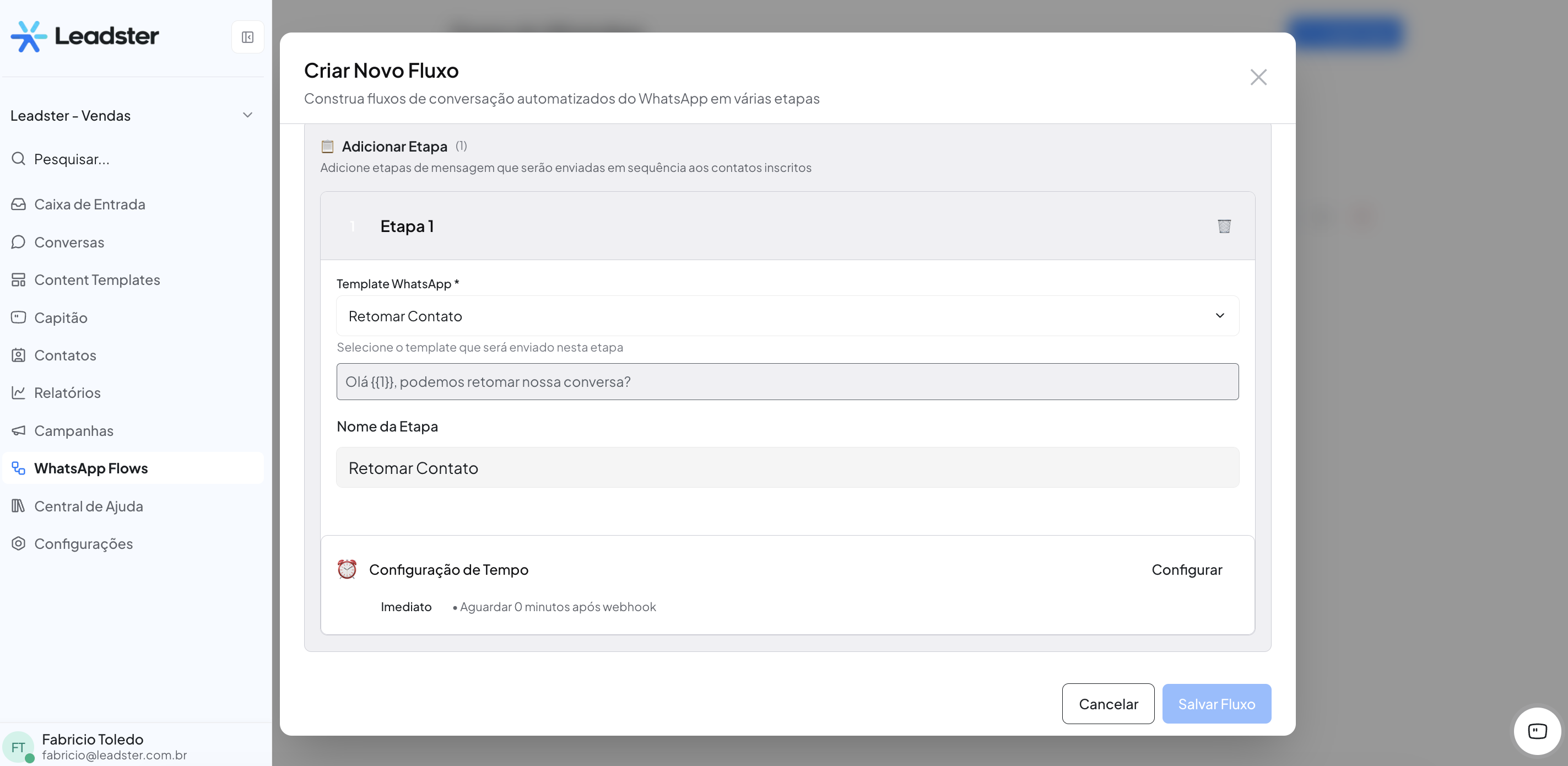Click the Nome da Etapa input field
1568x766 pixels.
pos(787,468)
